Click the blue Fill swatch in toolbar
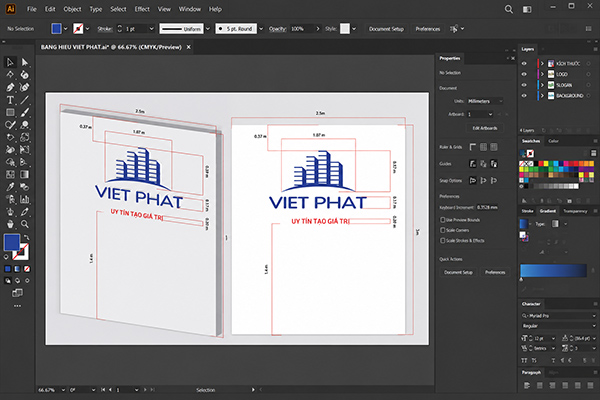600x400 pixels. (x=11, y=242)
